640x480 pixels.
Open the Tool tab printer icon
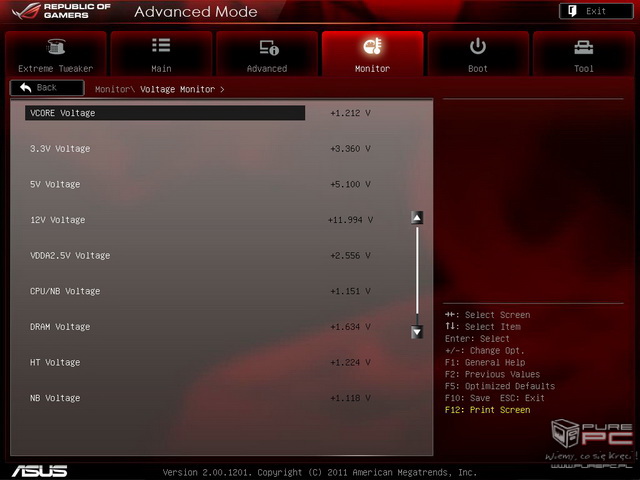click(584, 47)
